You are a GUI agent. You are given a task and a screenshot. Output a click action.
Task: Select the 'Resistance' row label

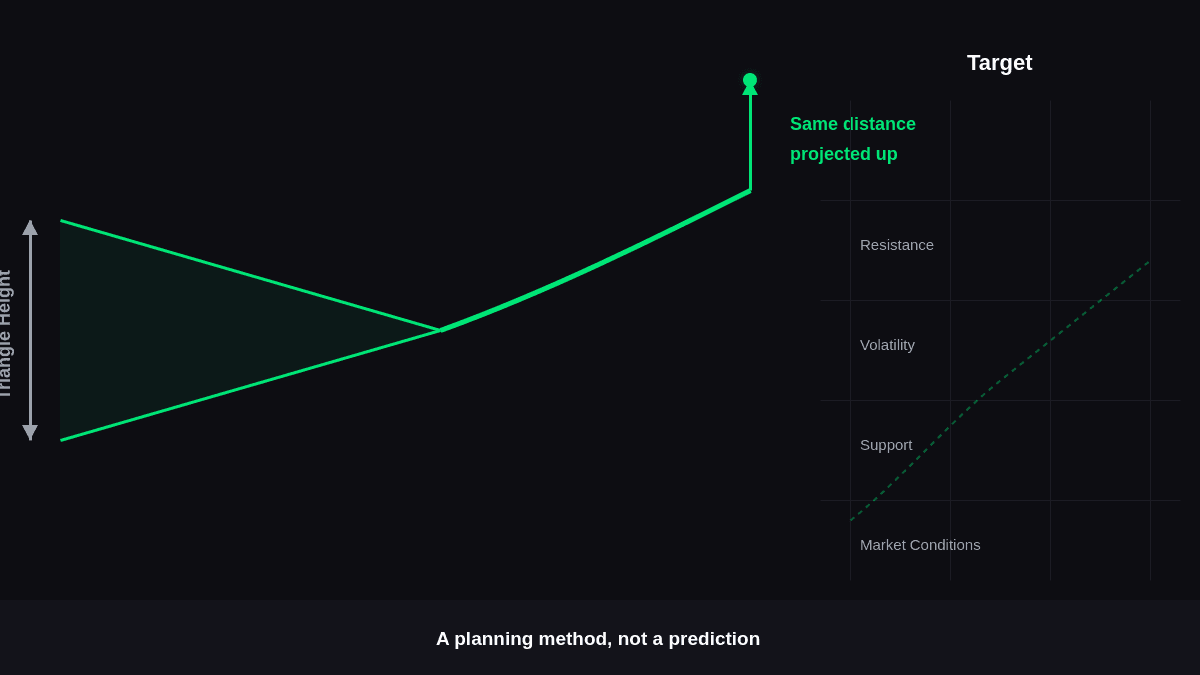pos(897,245)
